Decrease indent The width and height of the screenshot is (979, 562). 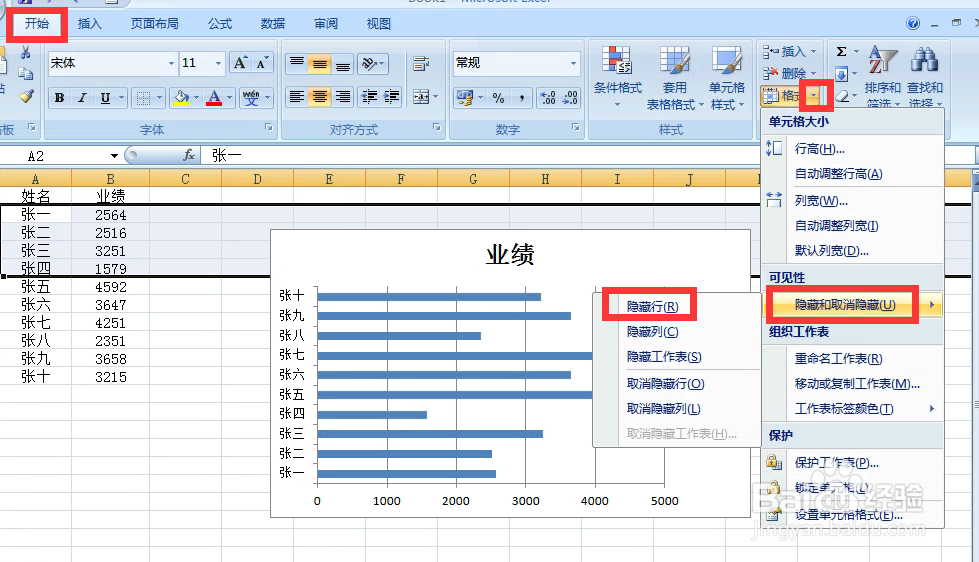click(x=369, y=97)
